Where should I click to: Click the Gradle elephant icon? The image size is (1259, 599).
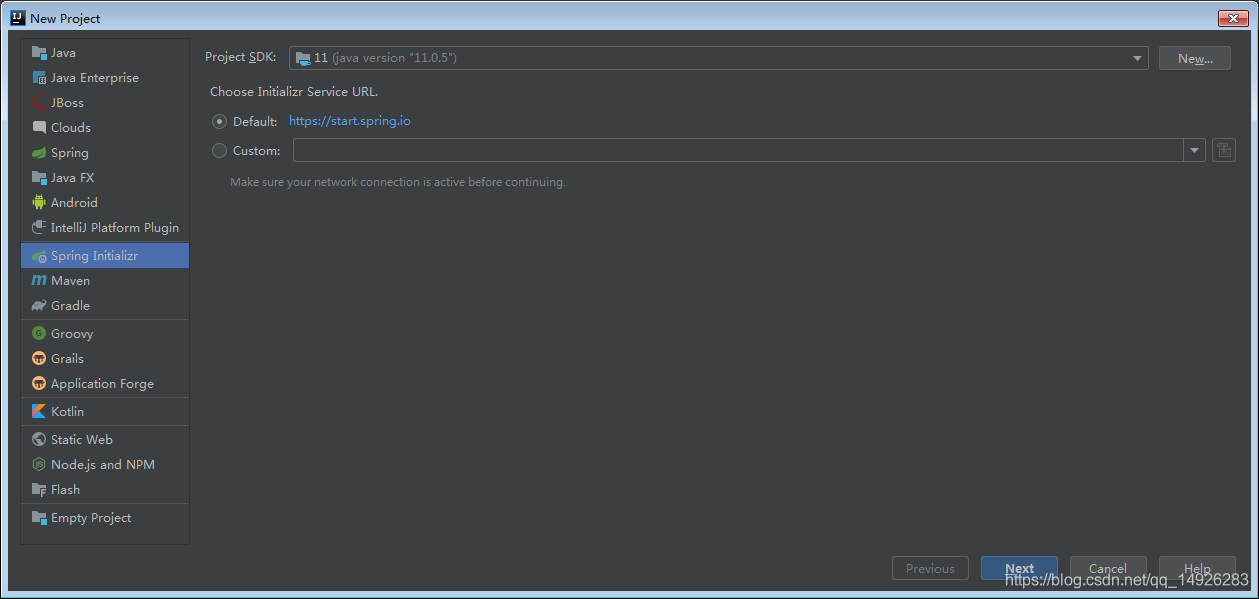click(x=39, y=306)
